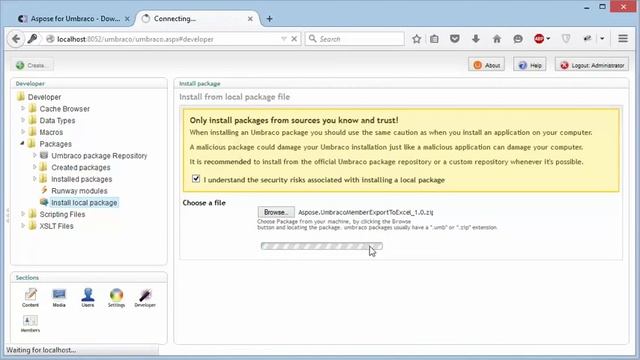Expand the Installed packages node

coord(35,179)
